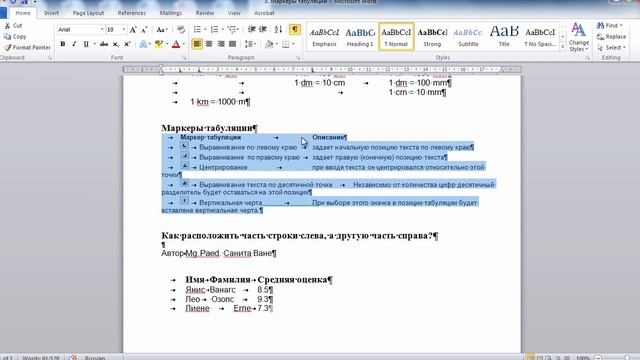Click the Sort icon

pos(278,29)
